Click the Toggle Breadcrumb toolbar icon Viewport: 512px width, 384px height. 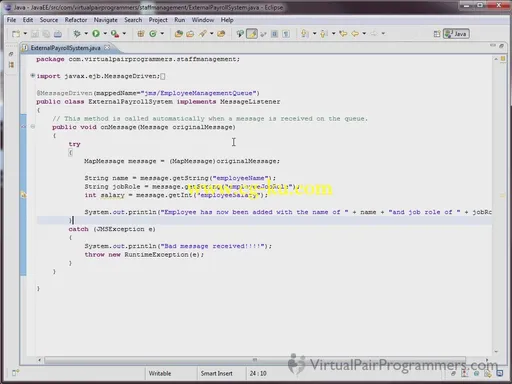[x=240, y=34]
